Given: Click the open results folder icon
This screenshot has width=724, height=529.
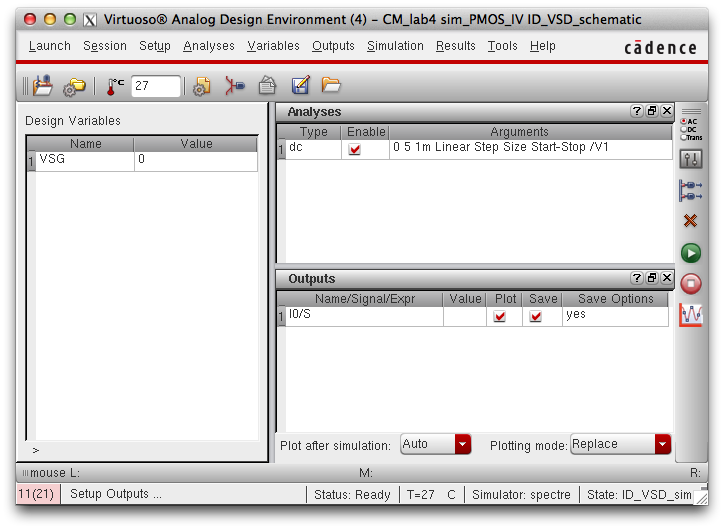Looking at the screenshot, I should [331, 85].
